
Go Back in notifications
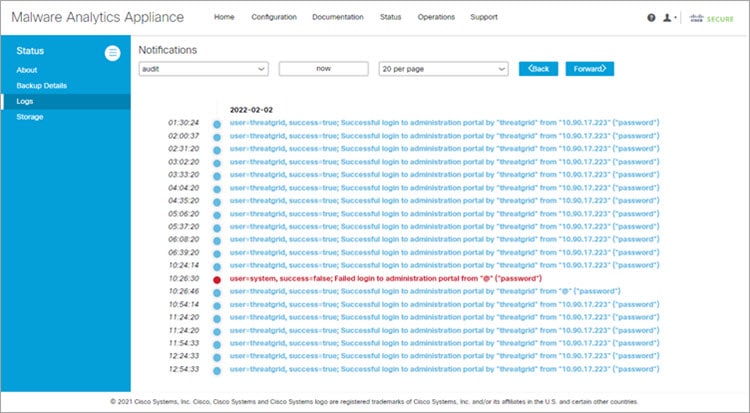(538, 69)
